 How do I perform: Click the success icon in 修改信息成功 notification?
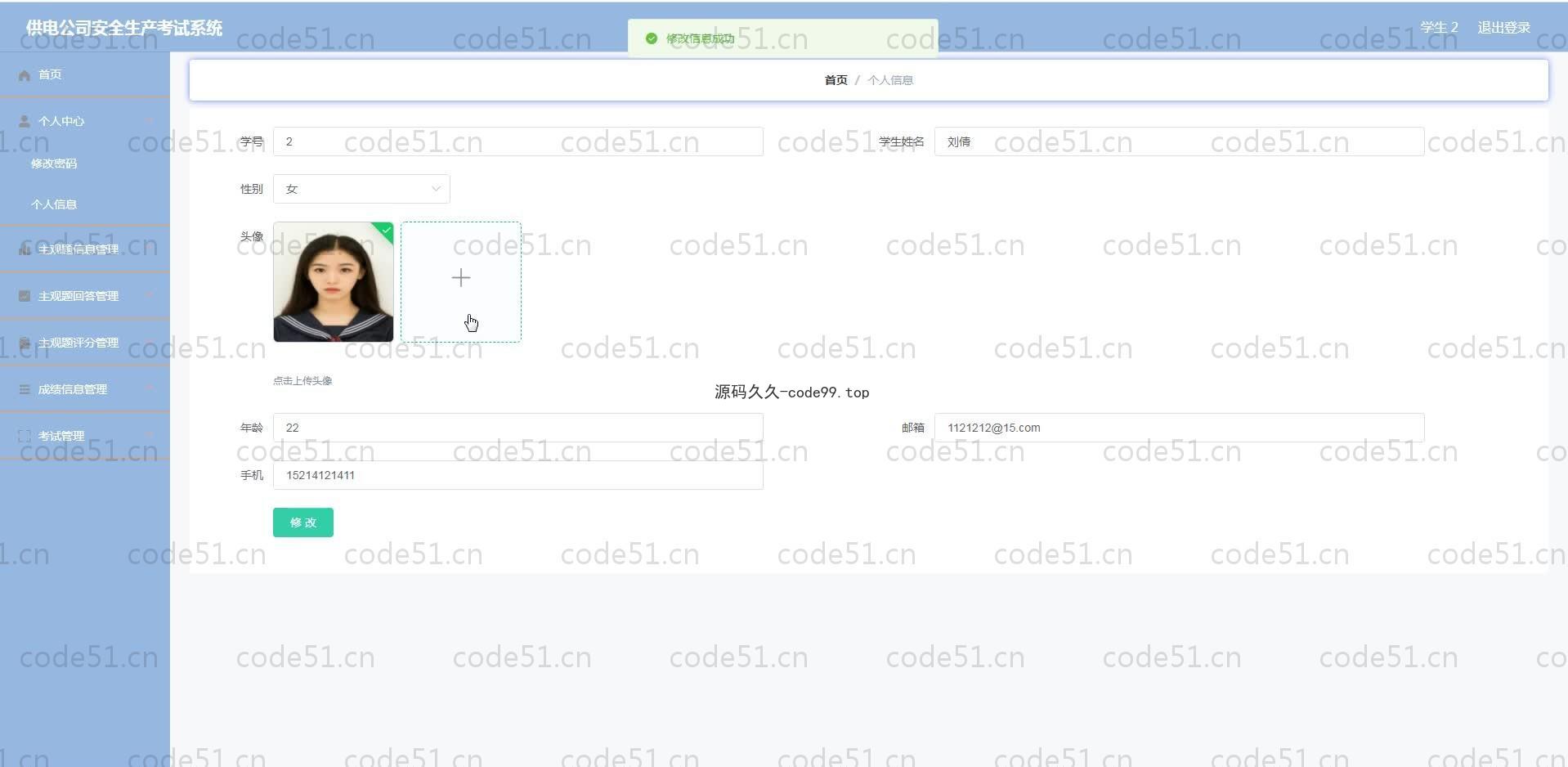[652, 38]
